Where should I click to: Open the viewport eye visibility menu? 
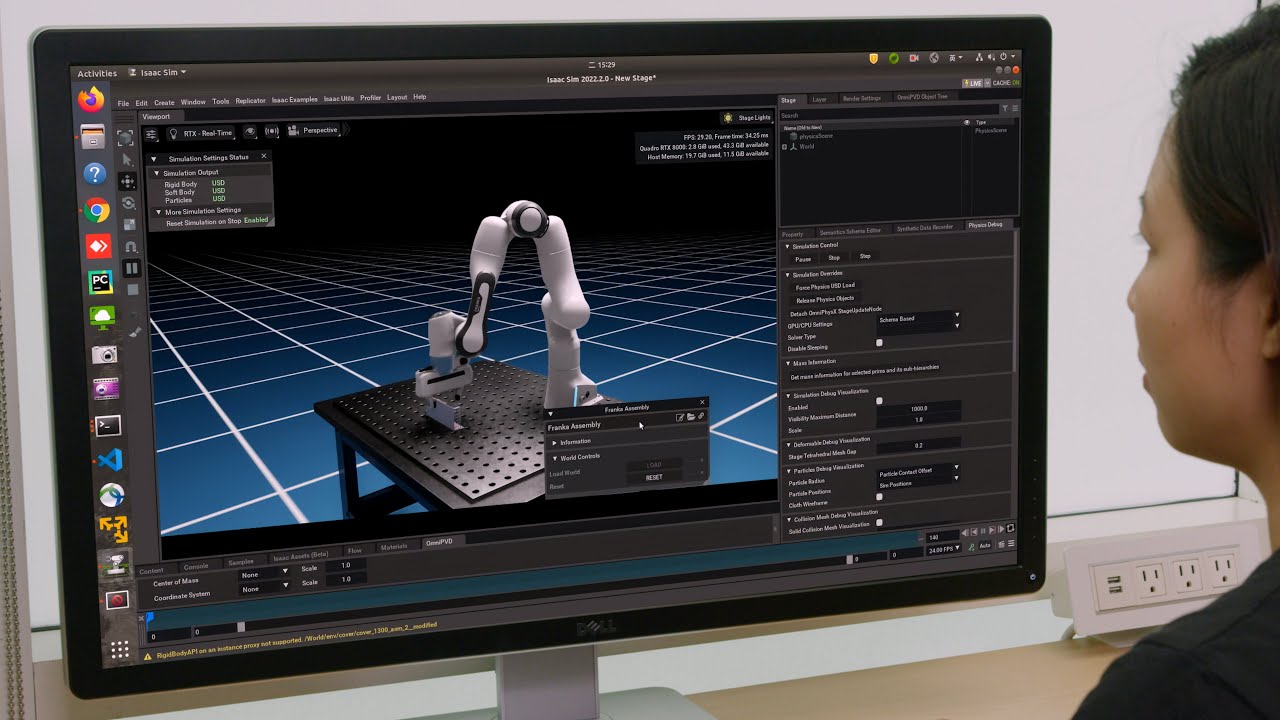[x=249, y=132]
